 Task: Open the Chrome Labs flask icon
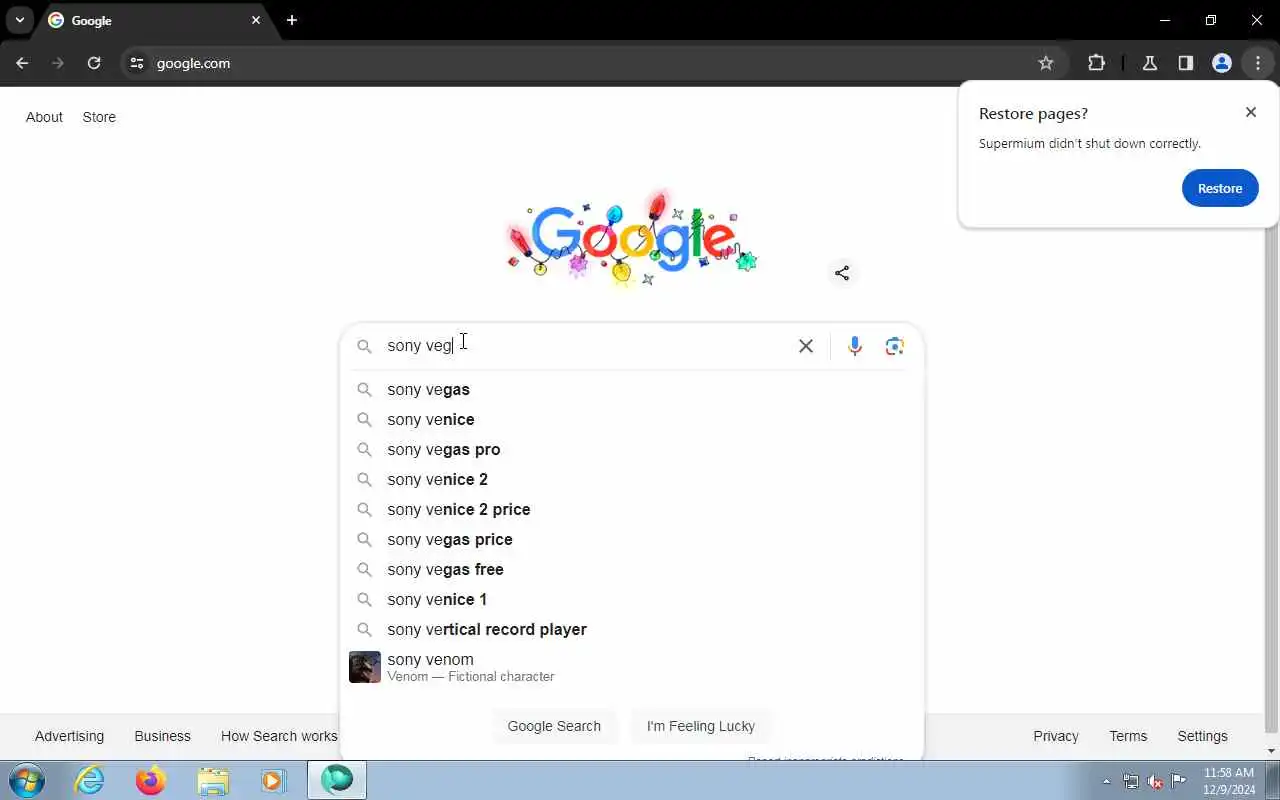(1150, 63)
